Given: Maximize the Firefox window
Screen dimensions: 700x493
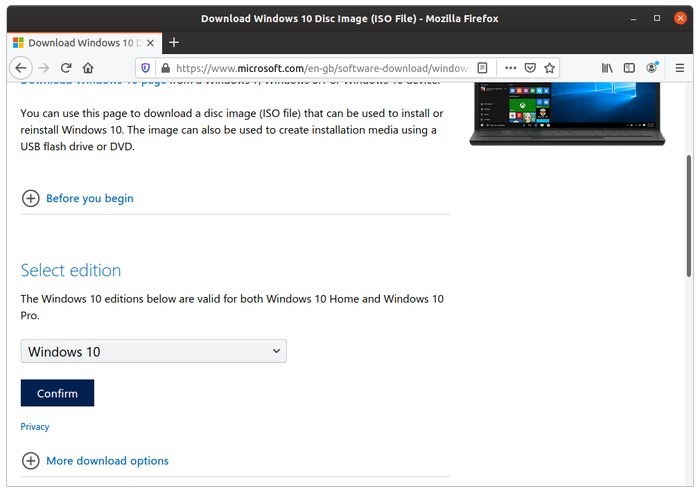Looking at the screenshot, I should [x=657, y=18].
